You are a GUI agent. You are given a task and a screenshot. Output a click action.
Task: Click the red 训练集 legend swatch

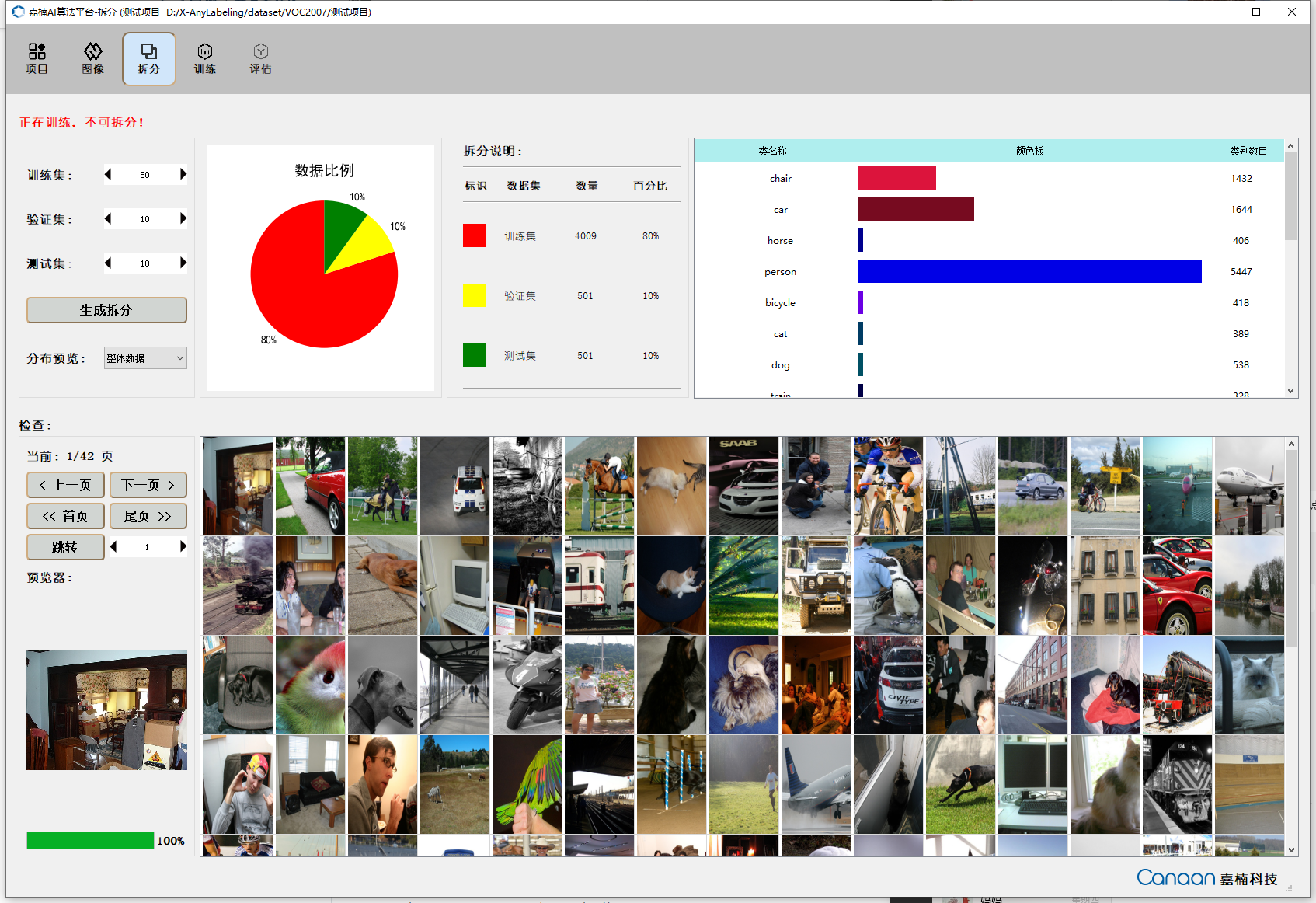click(x=475, y=235)
